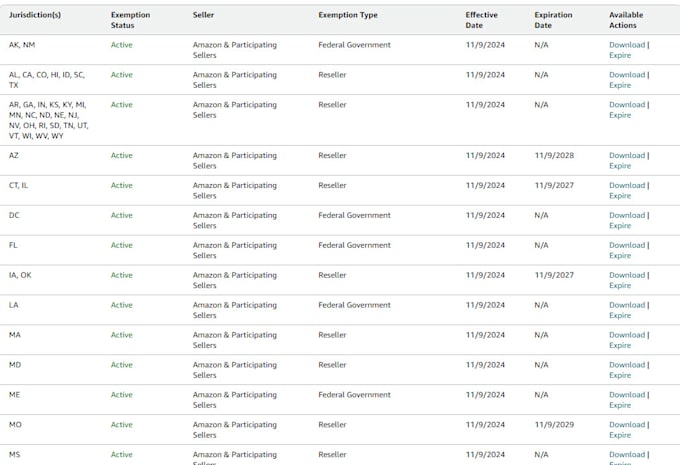Download the AK, NM exemption certificate
680x465 pixels.
point(627,45)
